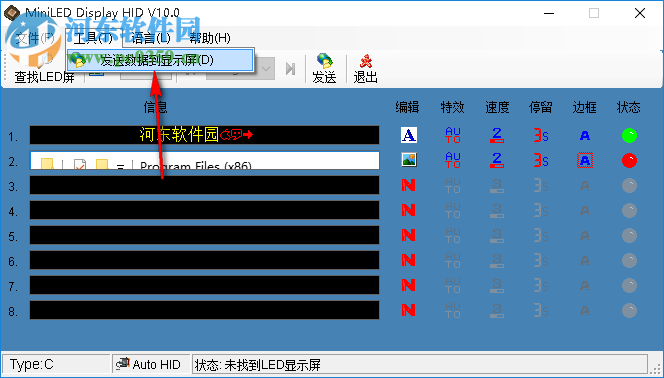Click the Auto HID connection icon in the status bar

[x=123, y=364]
